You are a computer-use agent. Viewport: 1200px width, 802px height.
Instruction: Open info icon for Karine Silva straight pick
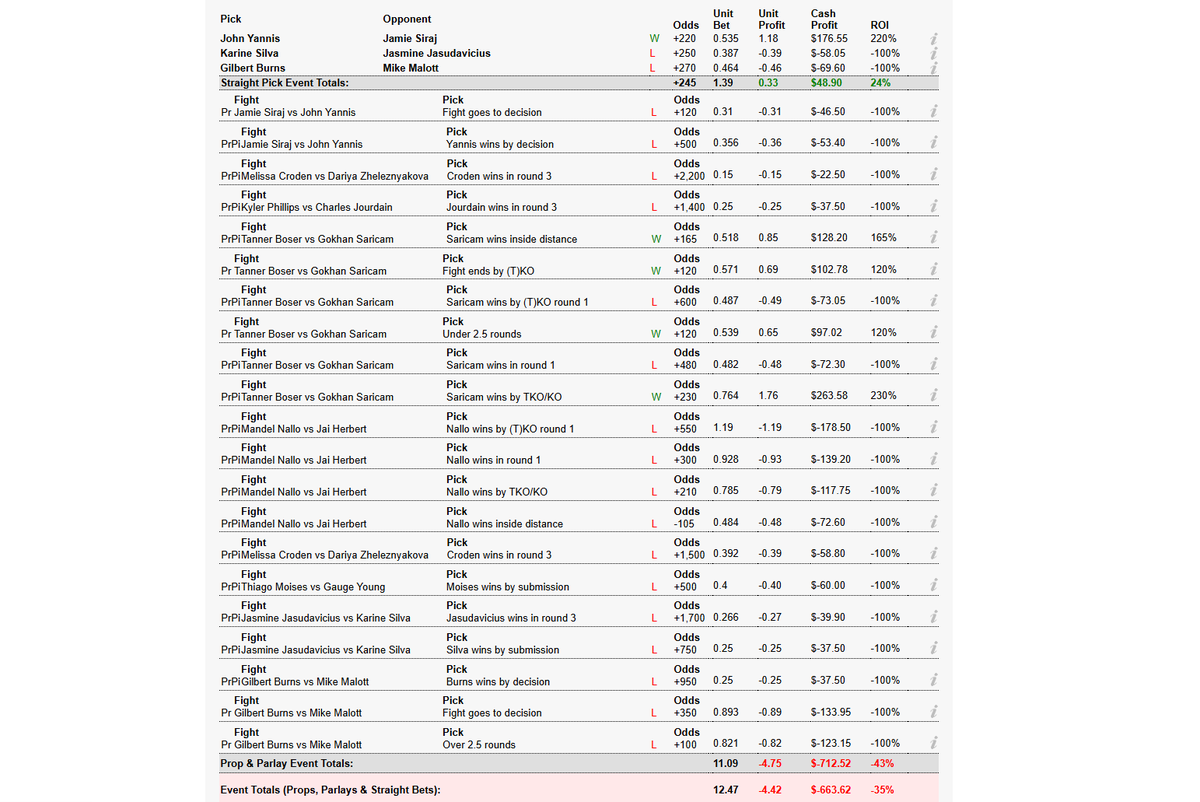click(x=932, y=54)
